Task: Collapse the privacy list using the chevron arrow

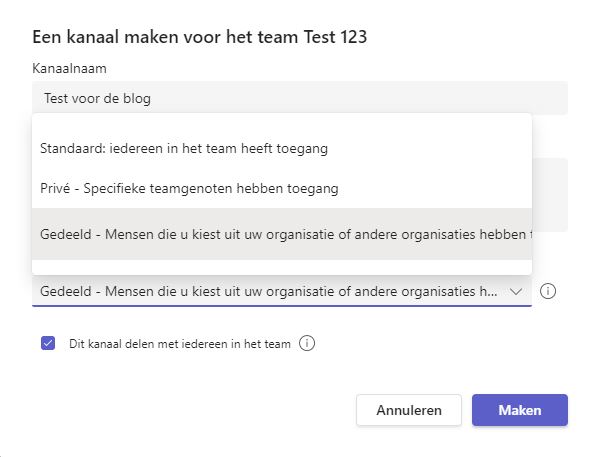Action: [x=516, y=292]
